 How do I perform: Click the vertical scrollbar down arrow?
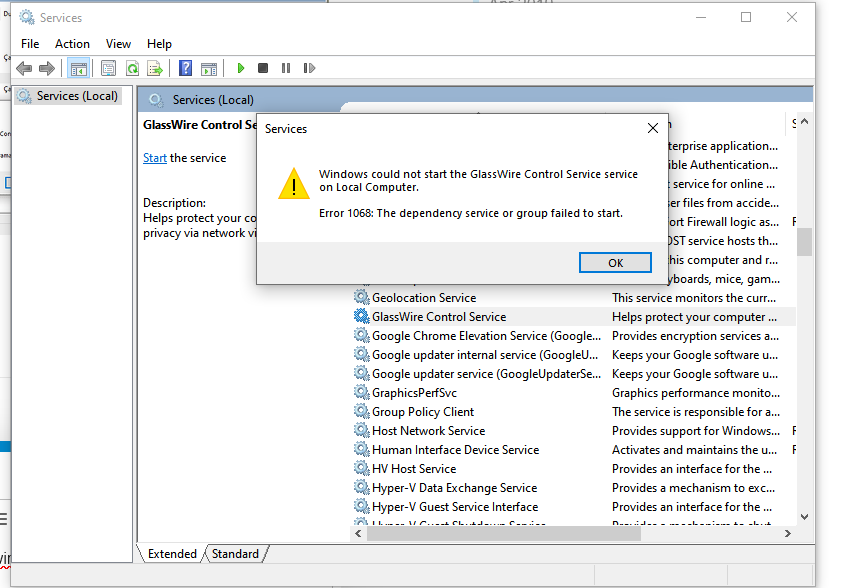804,517
